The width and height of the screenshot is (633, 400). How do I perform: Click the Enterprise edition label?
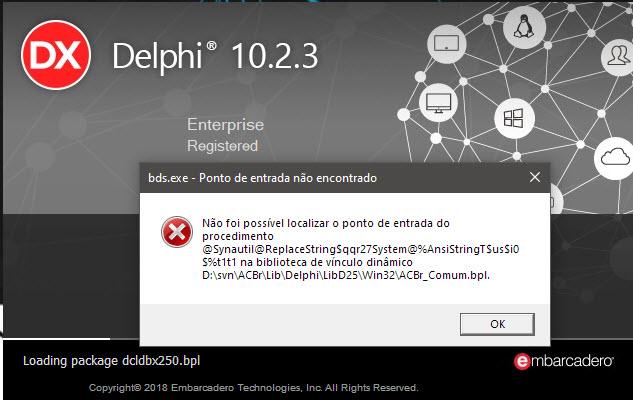[x=225, y=125]
